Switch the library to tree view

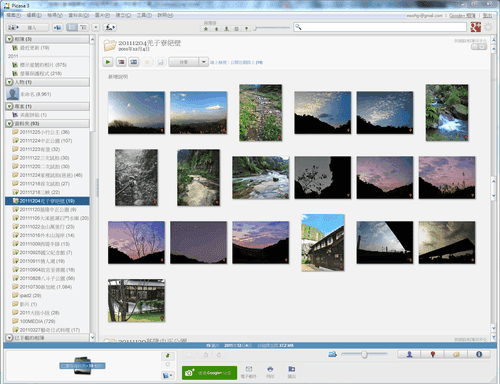pos(83,27)
